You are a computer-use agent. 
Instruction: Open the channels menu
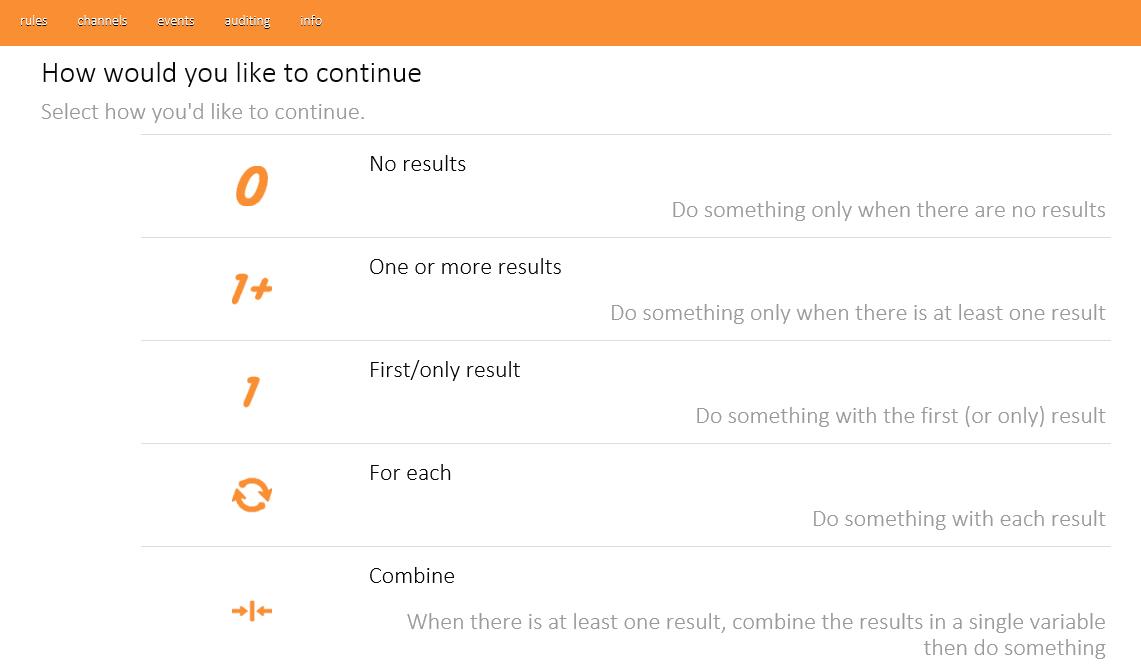102,21
